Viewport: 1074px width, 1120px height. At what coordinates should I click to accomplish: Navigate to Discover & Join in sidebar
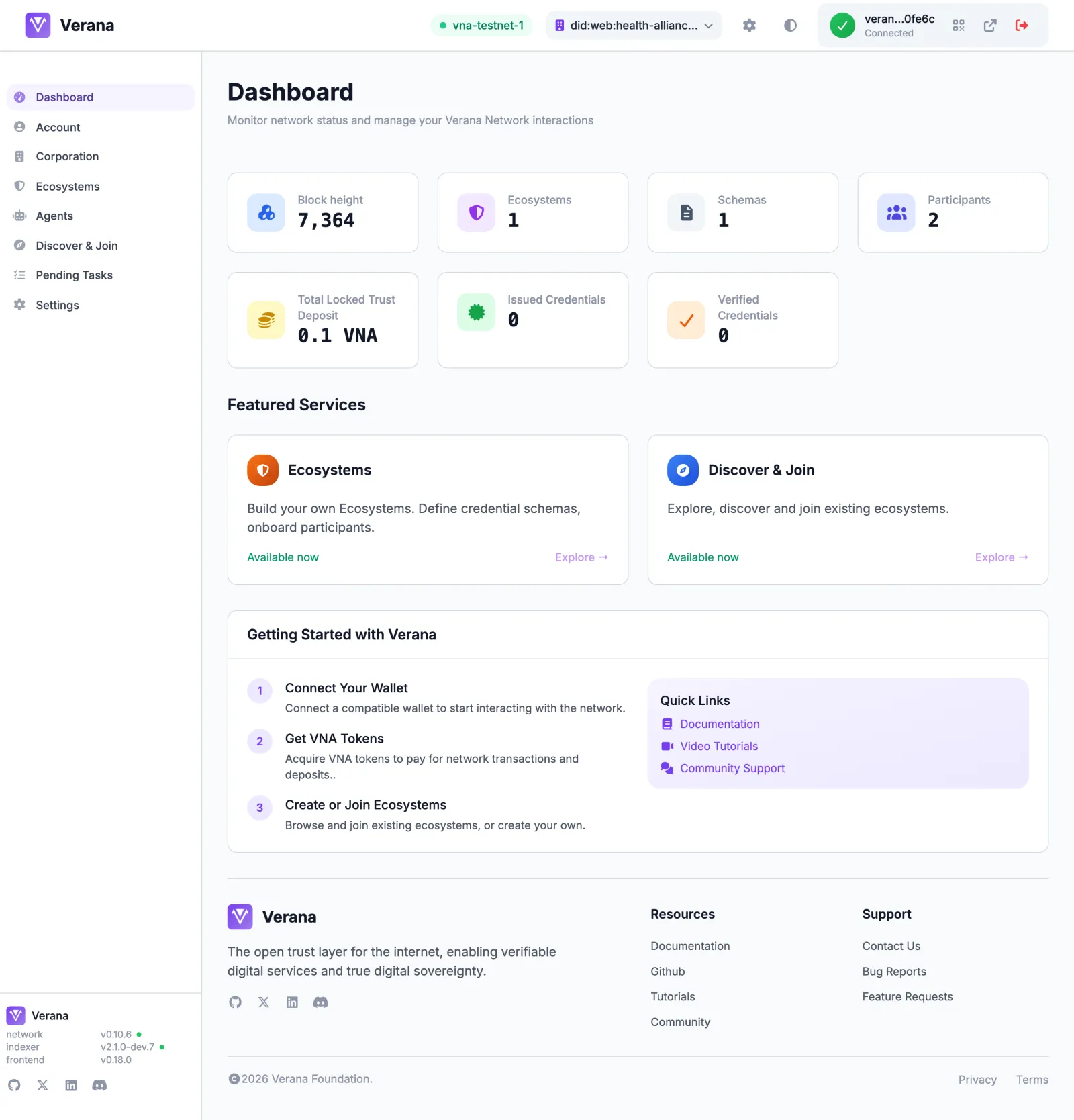101,246
